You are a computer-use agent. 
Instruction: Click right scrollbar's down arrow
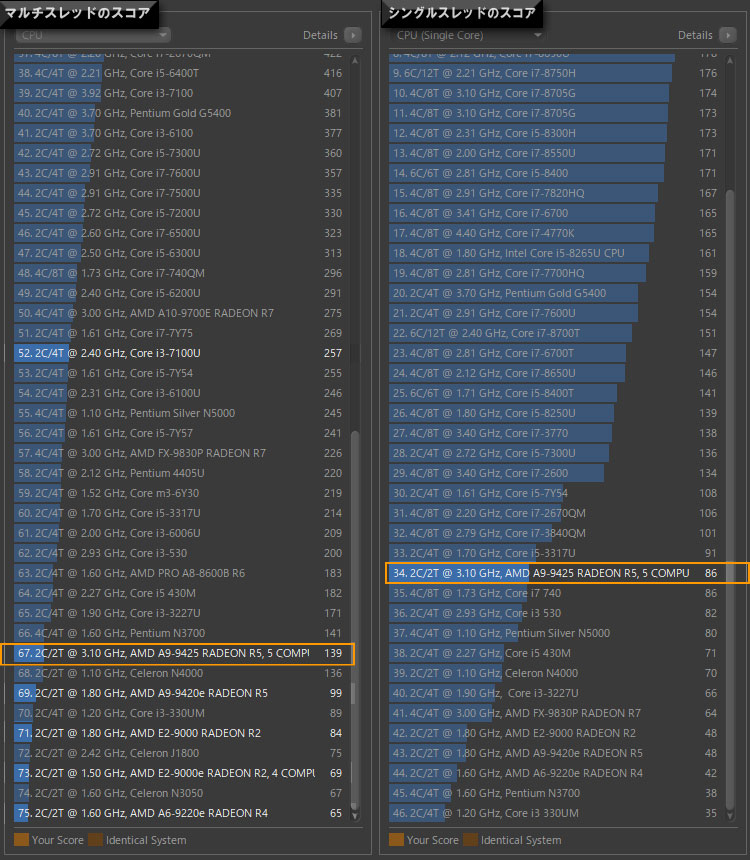tap(731, 818)
